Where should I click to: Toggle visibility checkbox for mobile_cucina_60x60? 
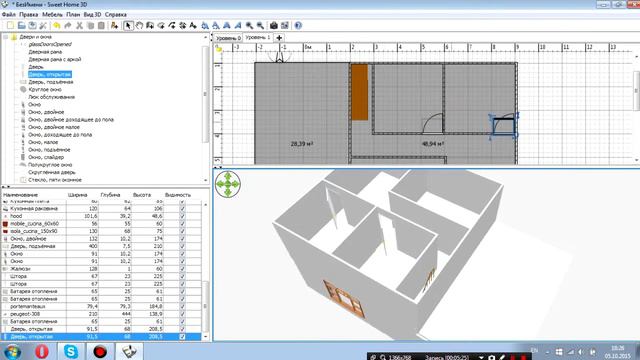(x=182, y=224)
